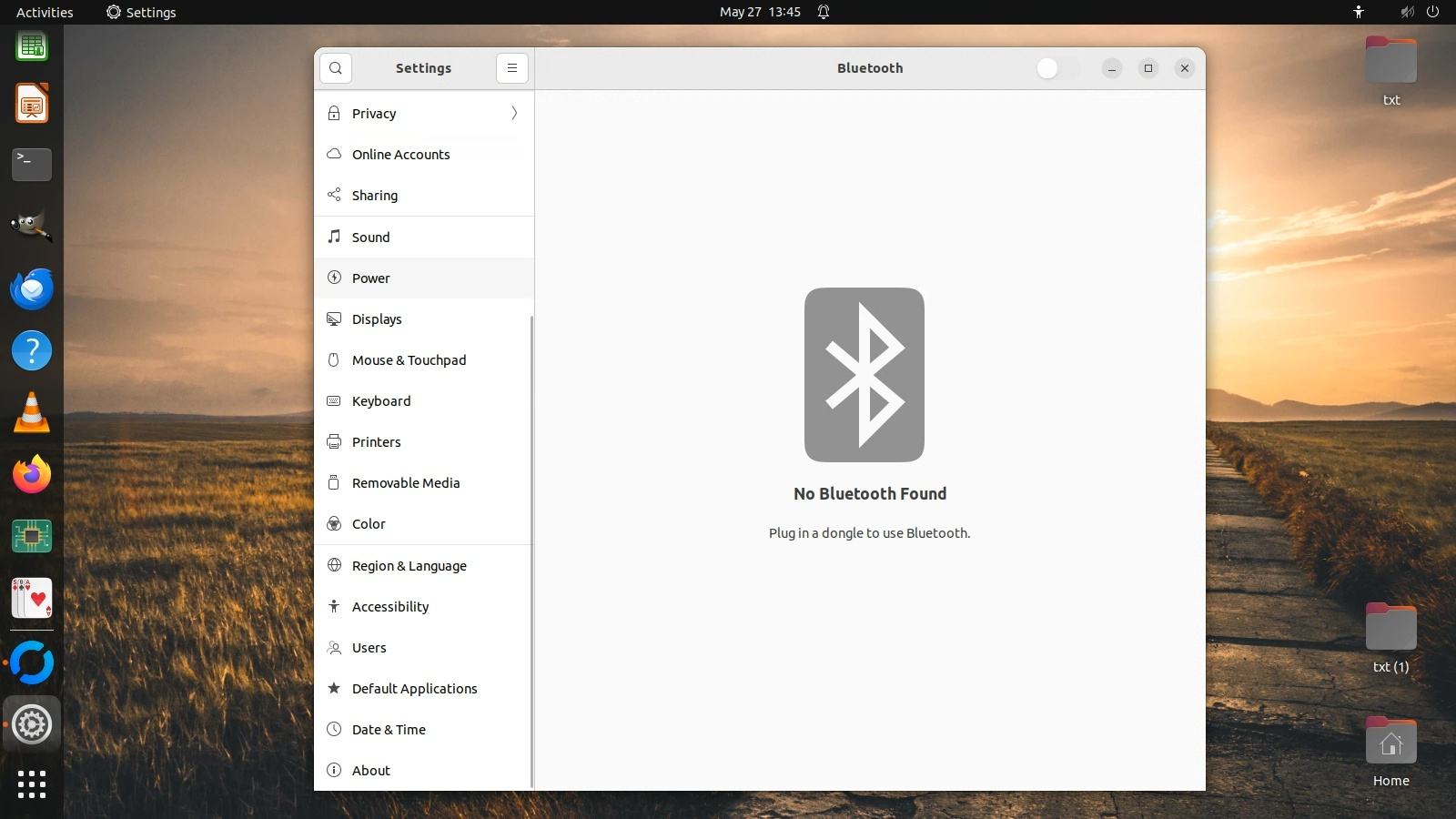Click the Color settings icon
The height and width of the screenshot is (819, 1456).
(x=334, y=524)
